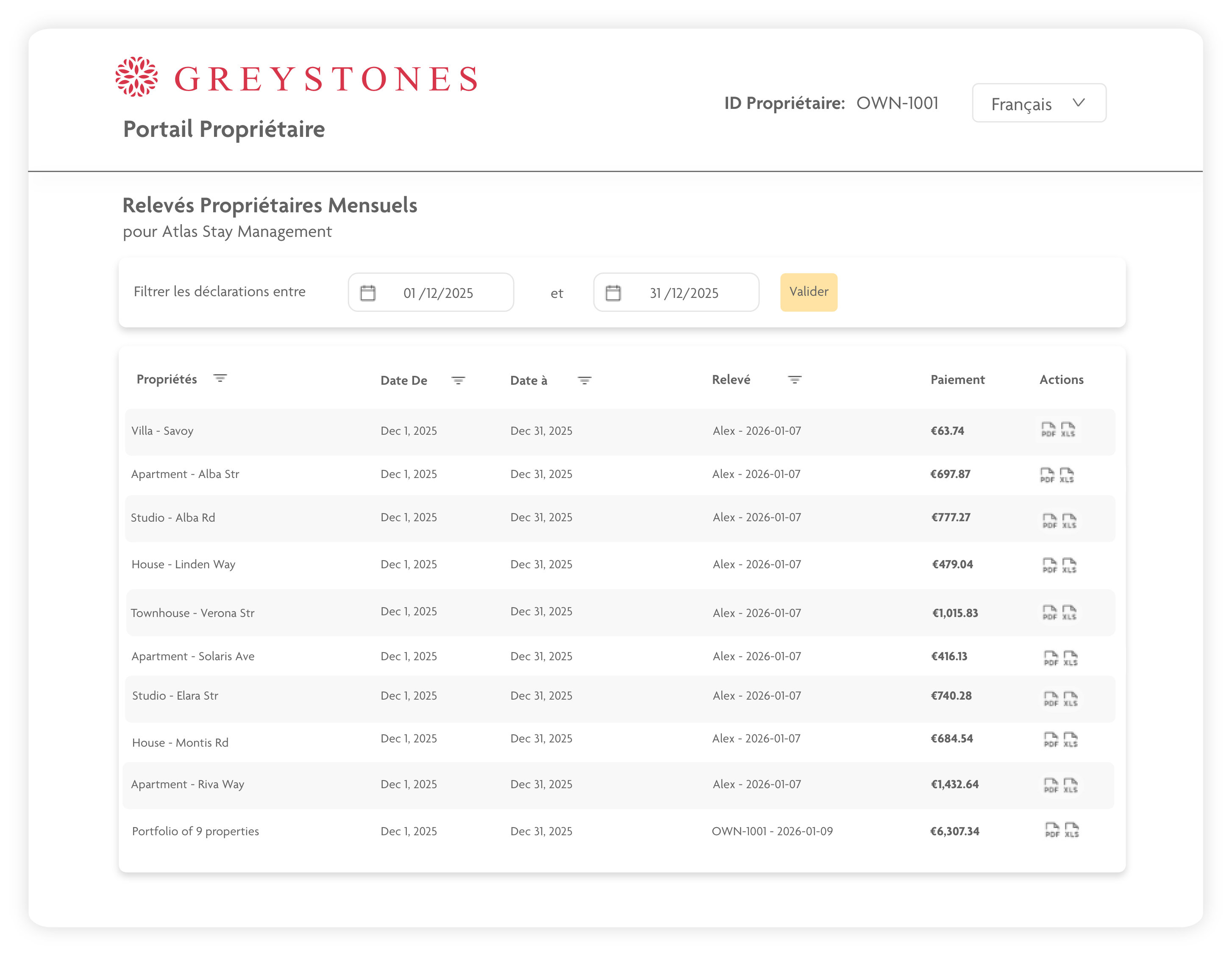Open the Date à column filter
This screenshot has width=1232, height=956.
[584, 381]
